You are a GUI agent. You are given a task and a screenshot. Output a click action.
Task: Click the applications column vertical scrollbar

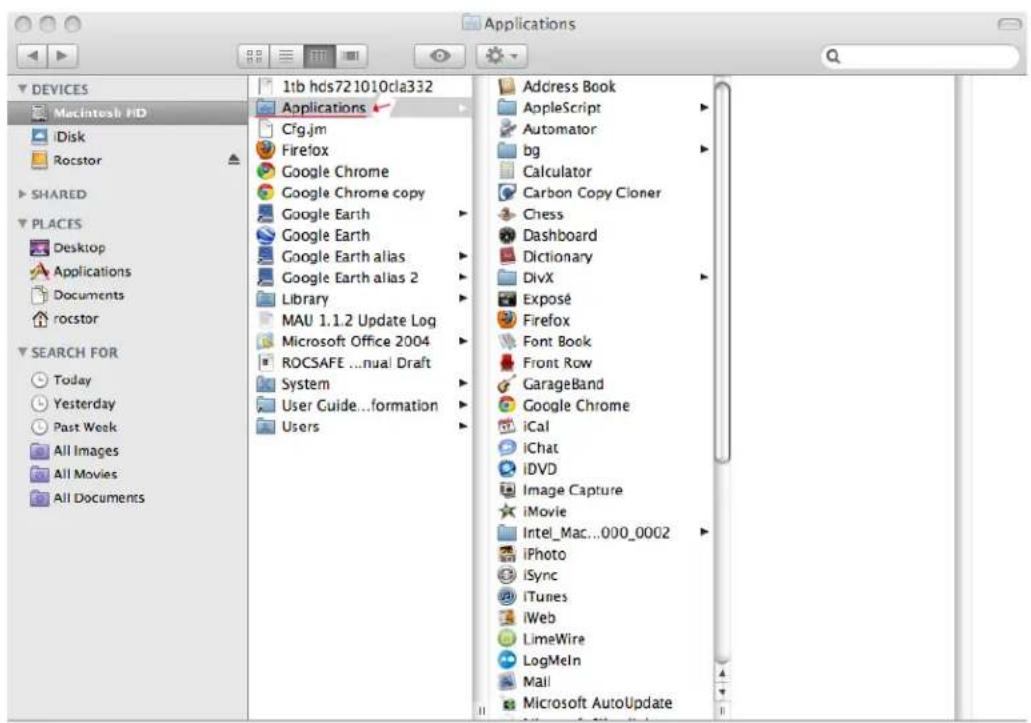coord(722,272)
